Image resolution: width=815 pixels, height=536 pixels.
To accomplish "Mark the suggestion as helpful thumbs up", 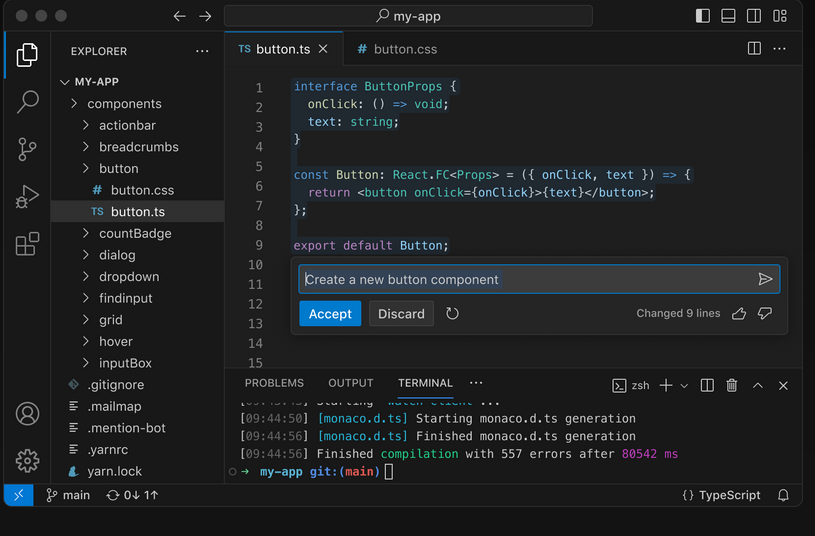I will click(739, 313).
